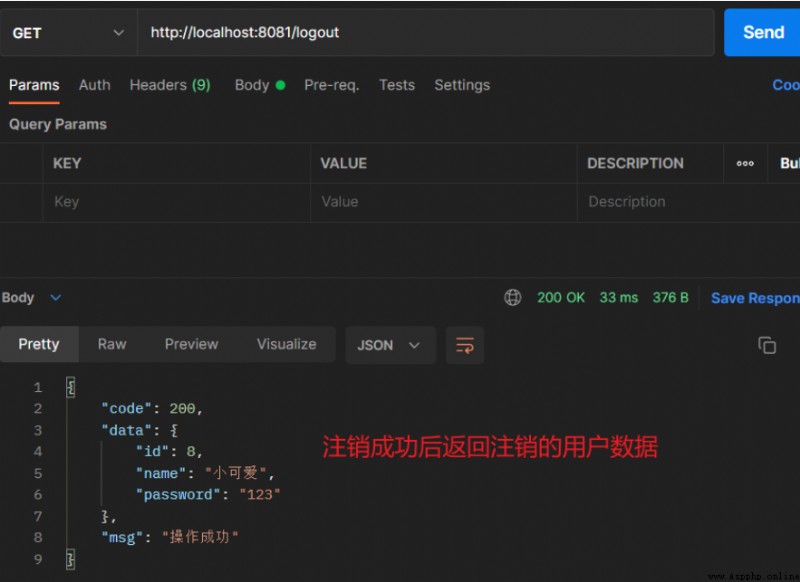Click the Query Params heading
The width and height of the screenshot is (800, 582).
tap(58, 124)
